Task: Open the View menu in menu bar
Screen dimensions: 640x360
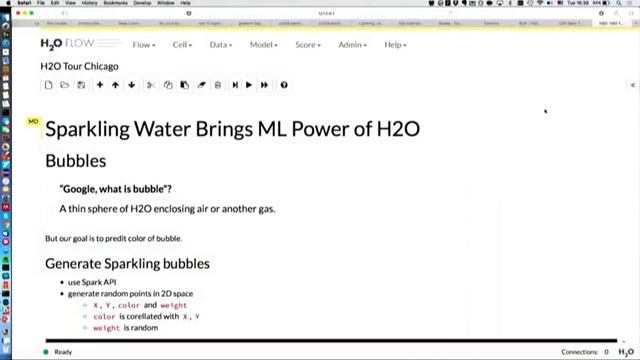Action: click(x=70, y=3)
